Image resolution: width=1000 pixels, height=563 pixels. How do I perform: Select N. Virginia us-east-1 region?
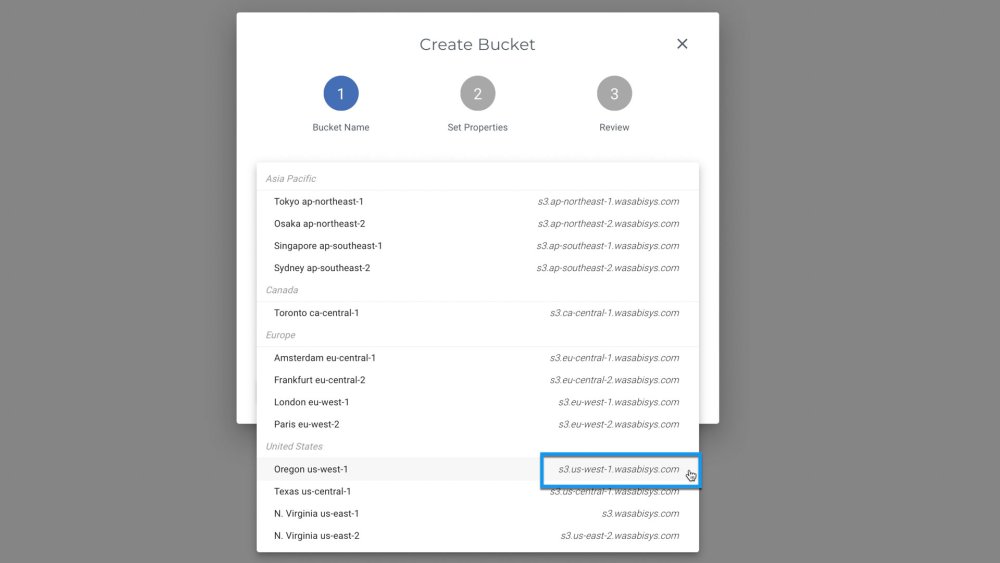pyautogui.click(x=316, y=514)
